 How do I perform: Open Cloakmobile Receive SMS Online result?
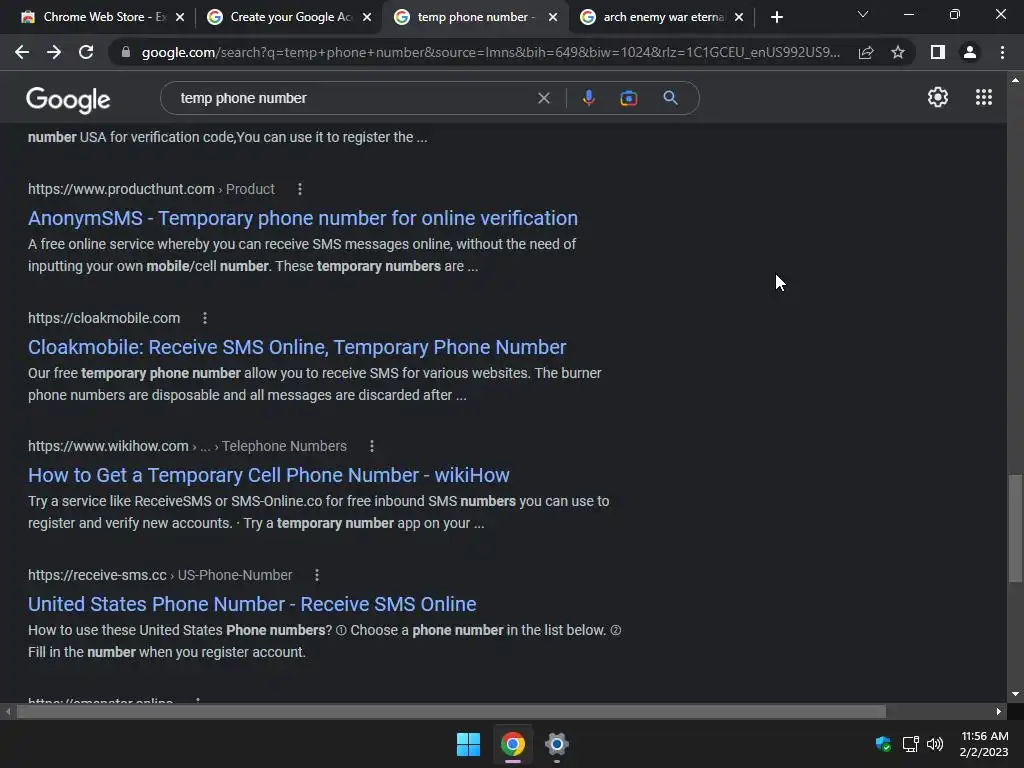297,347
